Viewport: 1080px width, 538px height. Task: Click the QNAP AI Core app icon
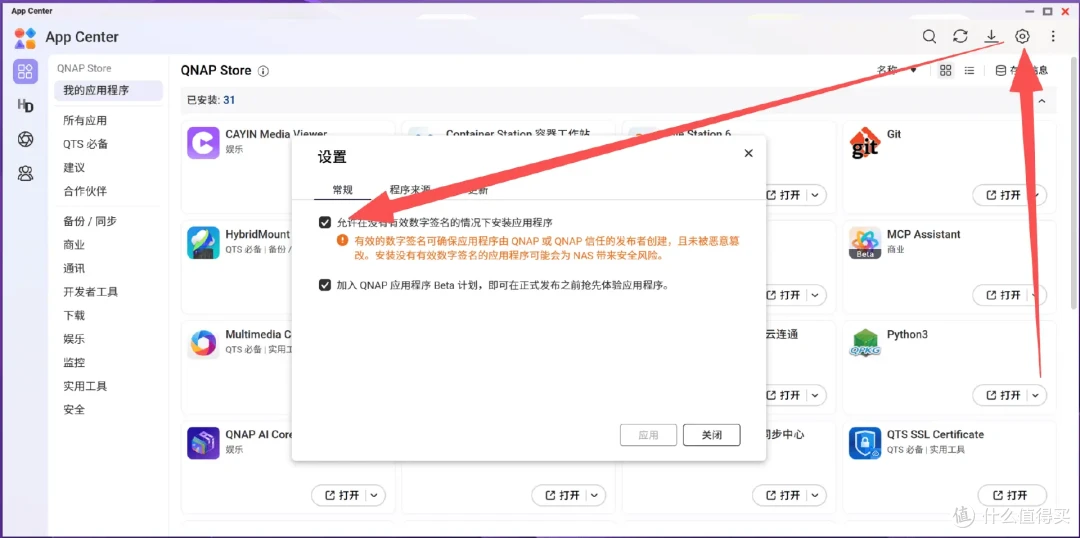click(x=203, y=443)
